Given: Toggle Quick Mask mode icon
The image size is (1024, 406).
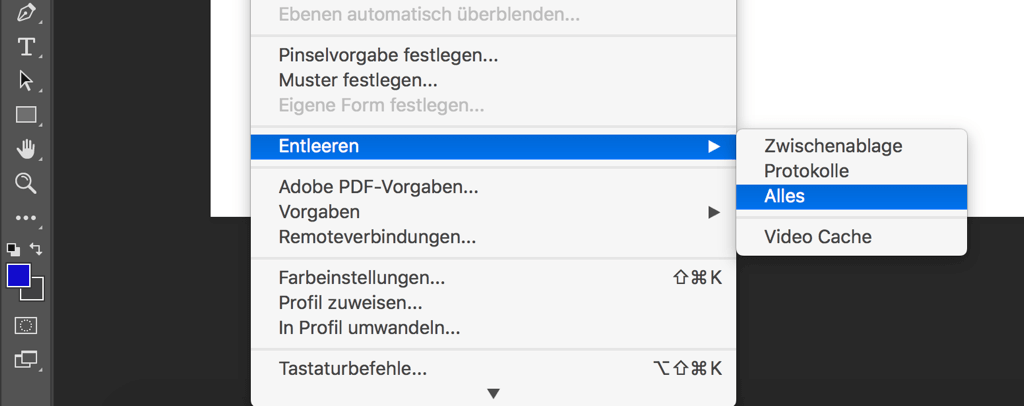Looking at the screenshot, I should pyautogui.click(x=26, y=326).
